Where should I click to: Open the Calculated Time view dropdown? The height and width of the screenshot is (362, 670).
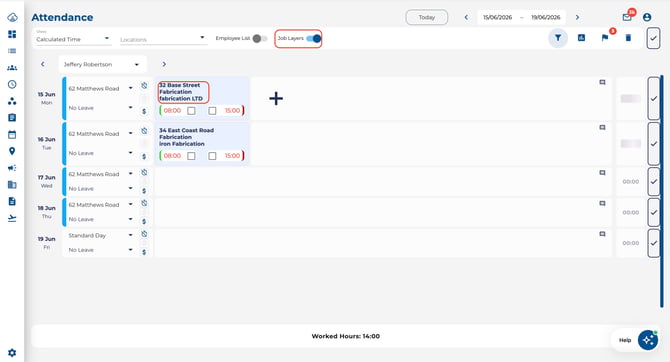tap(73, 38)
